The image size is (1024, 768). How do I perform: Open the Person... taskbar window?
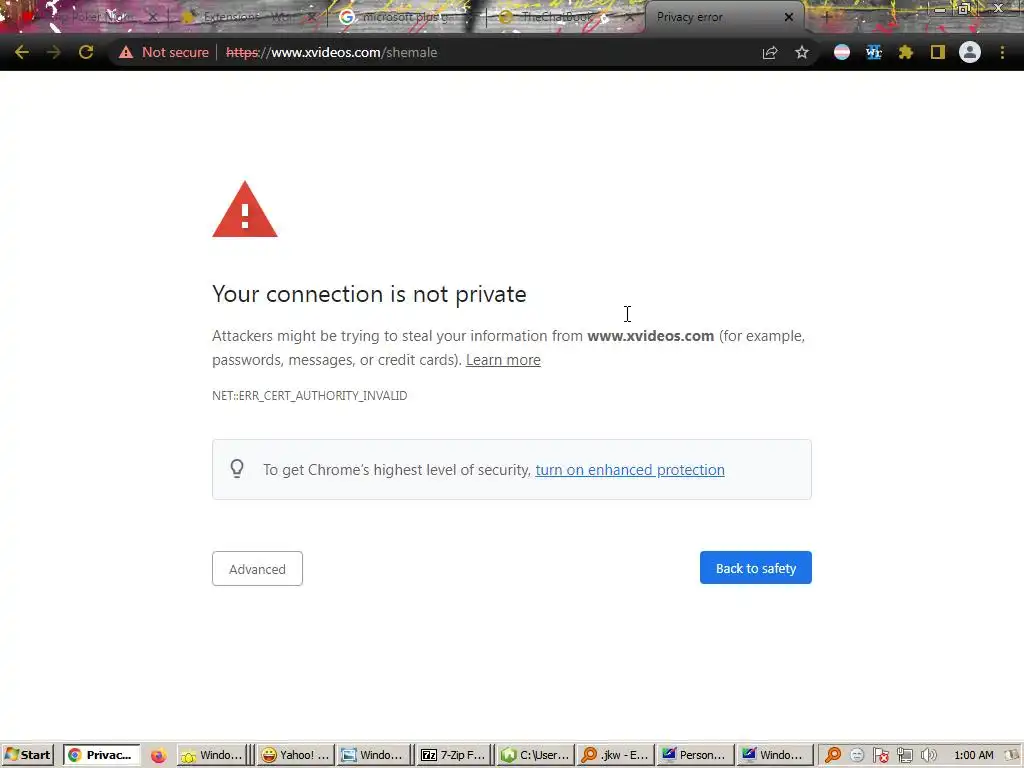(x=694, y=755)
